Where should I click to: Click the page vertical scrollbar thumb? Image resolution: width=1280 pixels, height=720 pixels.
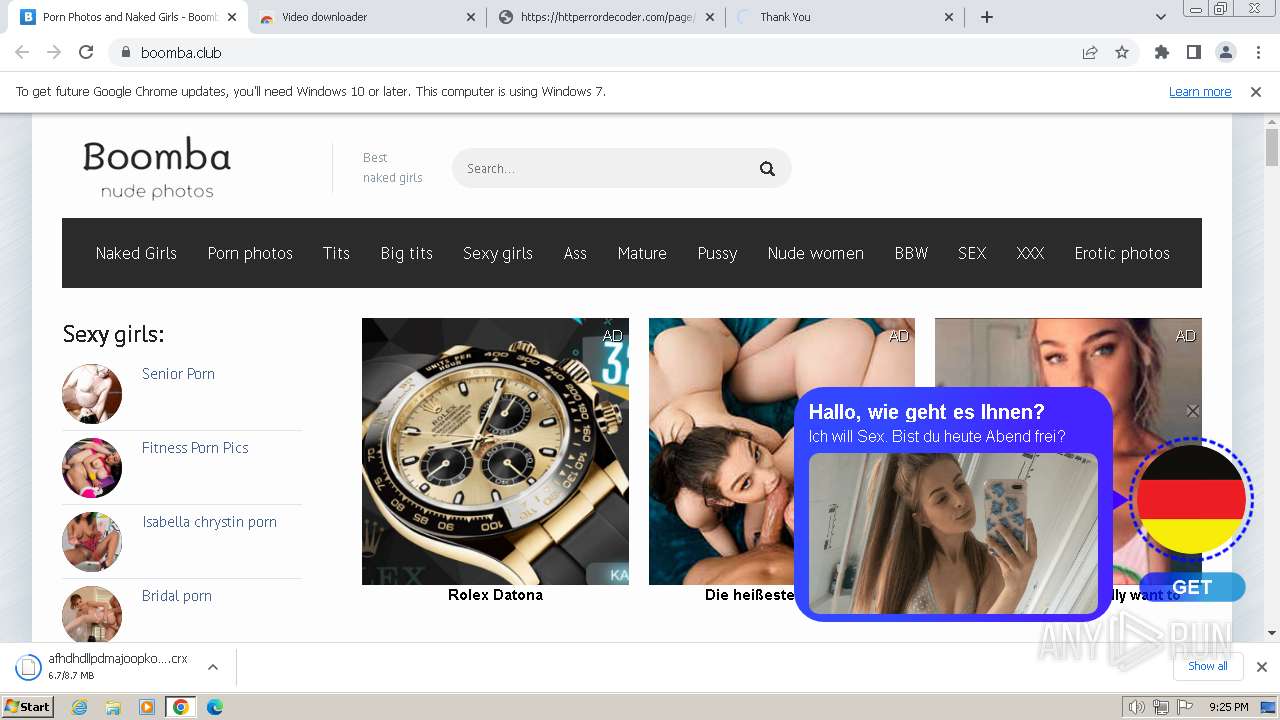coord(1272,147)
